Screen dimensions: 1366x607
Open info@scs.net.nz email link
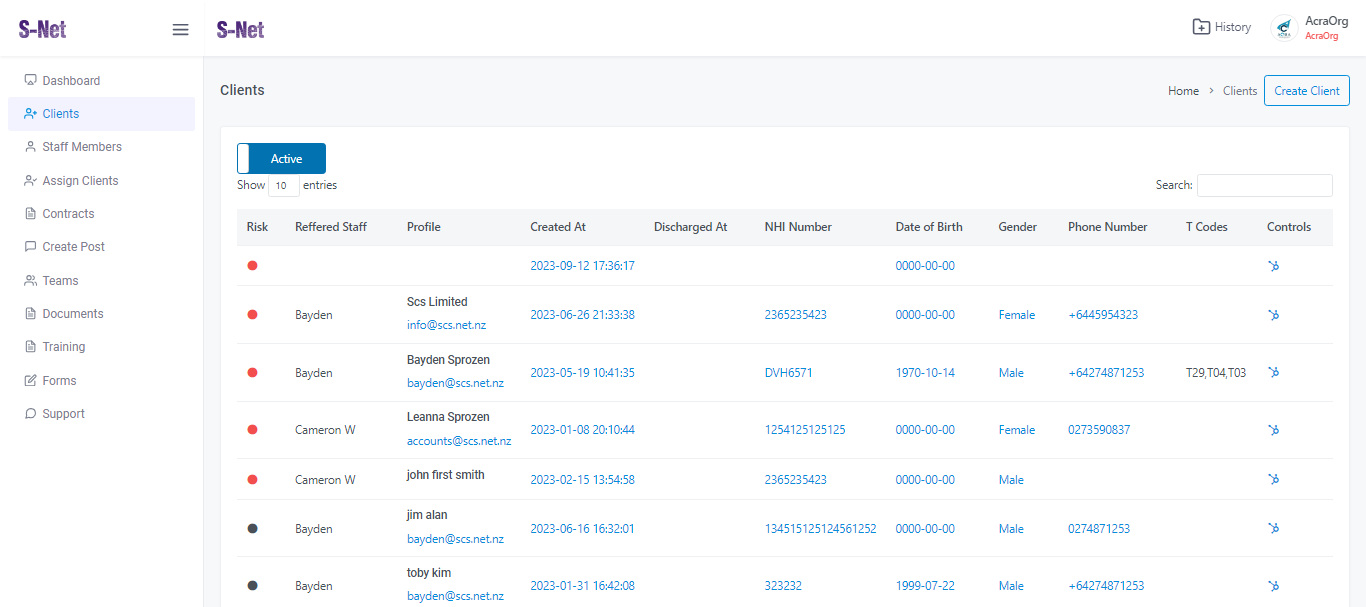[x=446, y=325]
